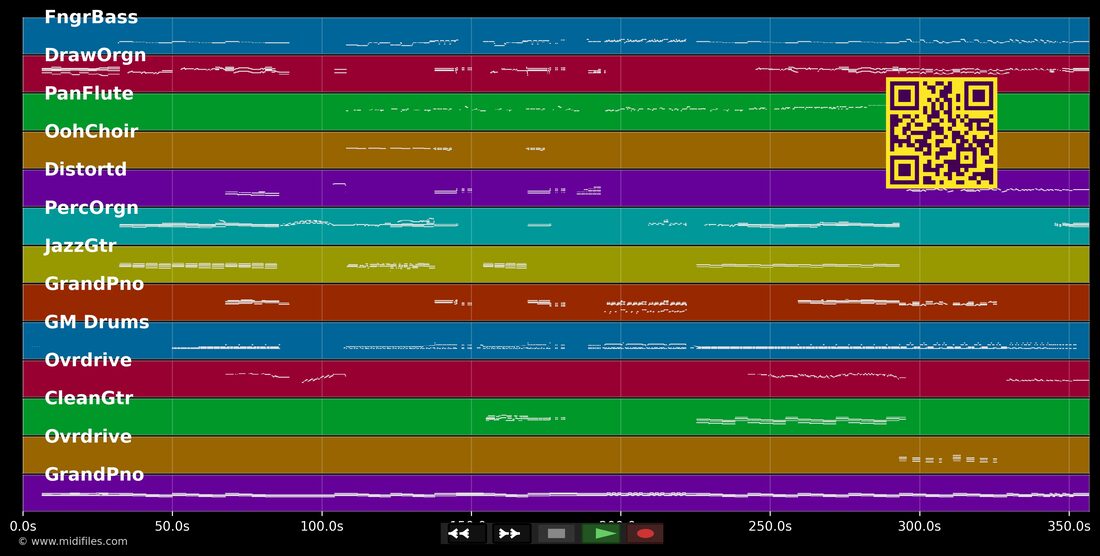Select the CleanGtr track label
Screen dimensions: 1100x556
(x=89, y=398)
